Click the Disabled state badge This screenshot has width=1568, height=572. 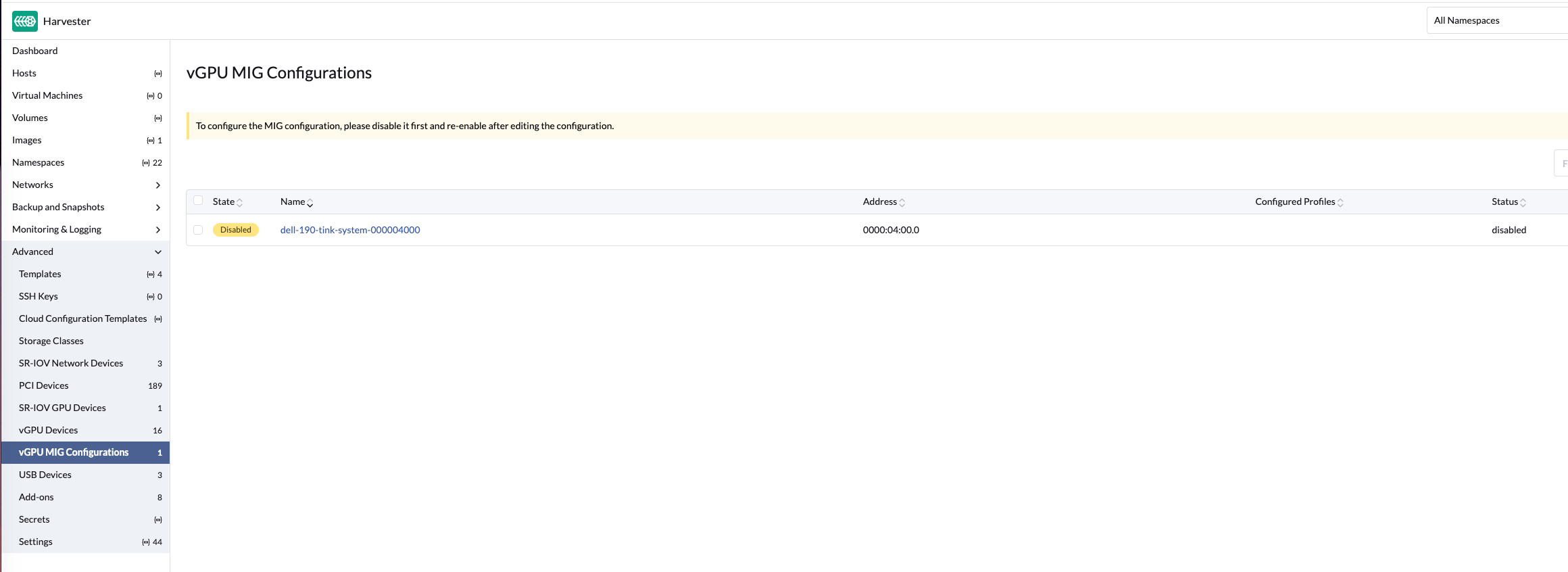click(x=236, y=230)
